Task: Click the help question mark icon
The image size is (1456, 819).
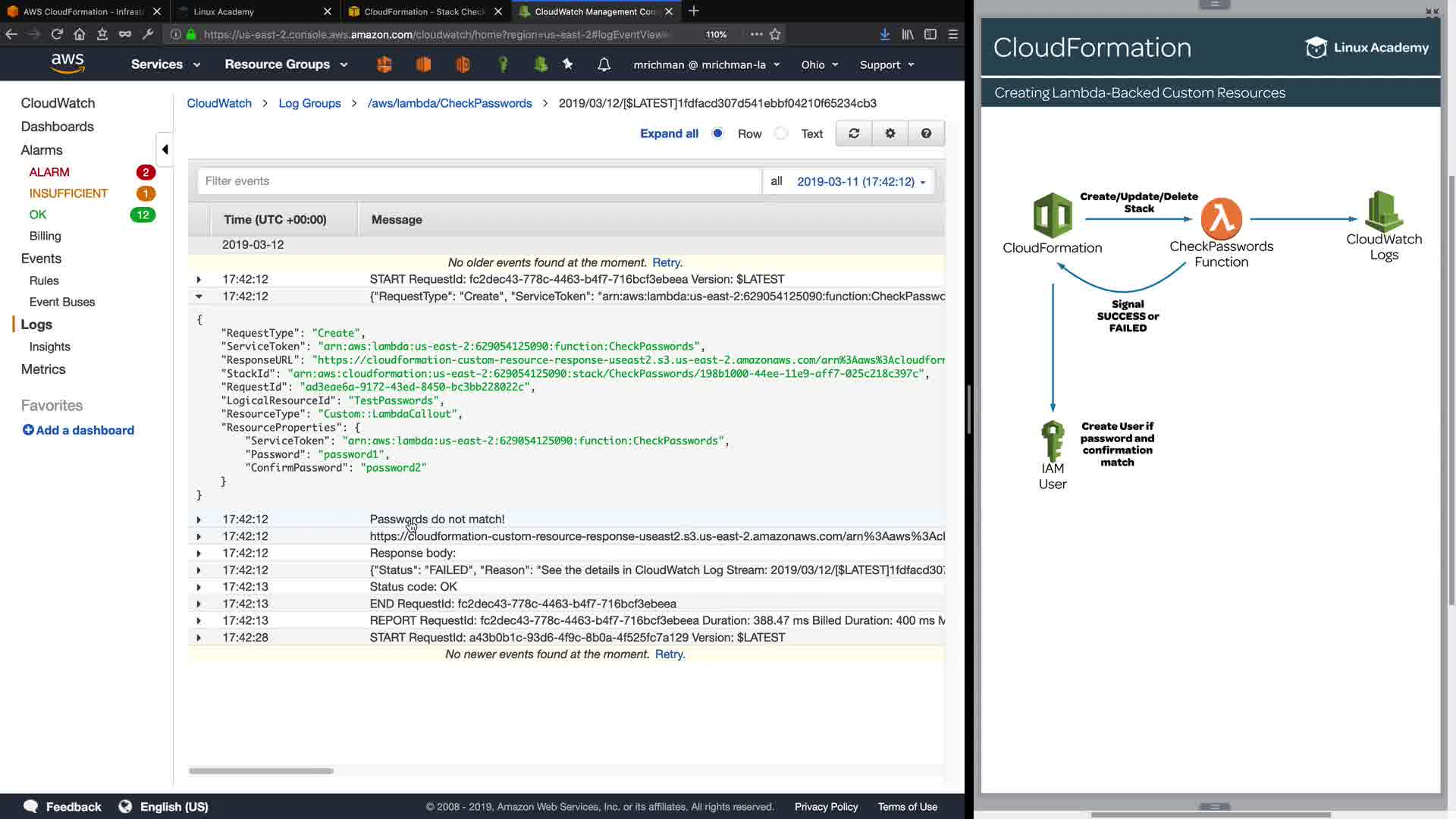Action: [x=926, y=133]
